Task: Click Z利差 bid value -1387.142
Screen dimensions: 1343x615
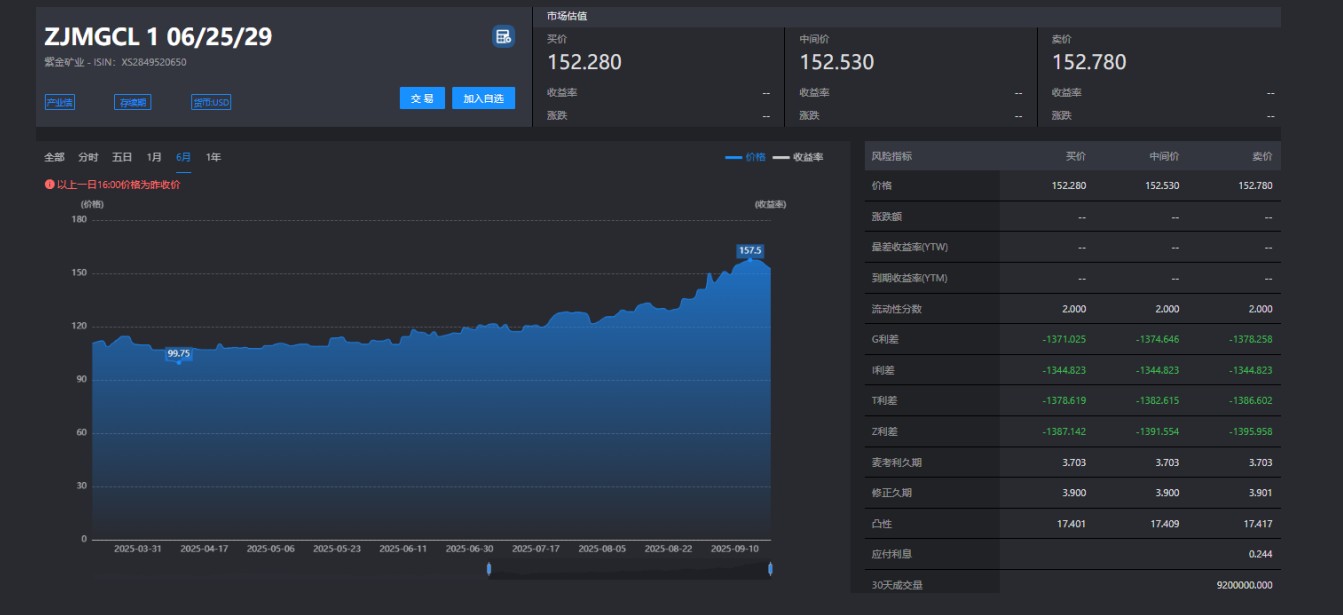Action: point(1064,431)
